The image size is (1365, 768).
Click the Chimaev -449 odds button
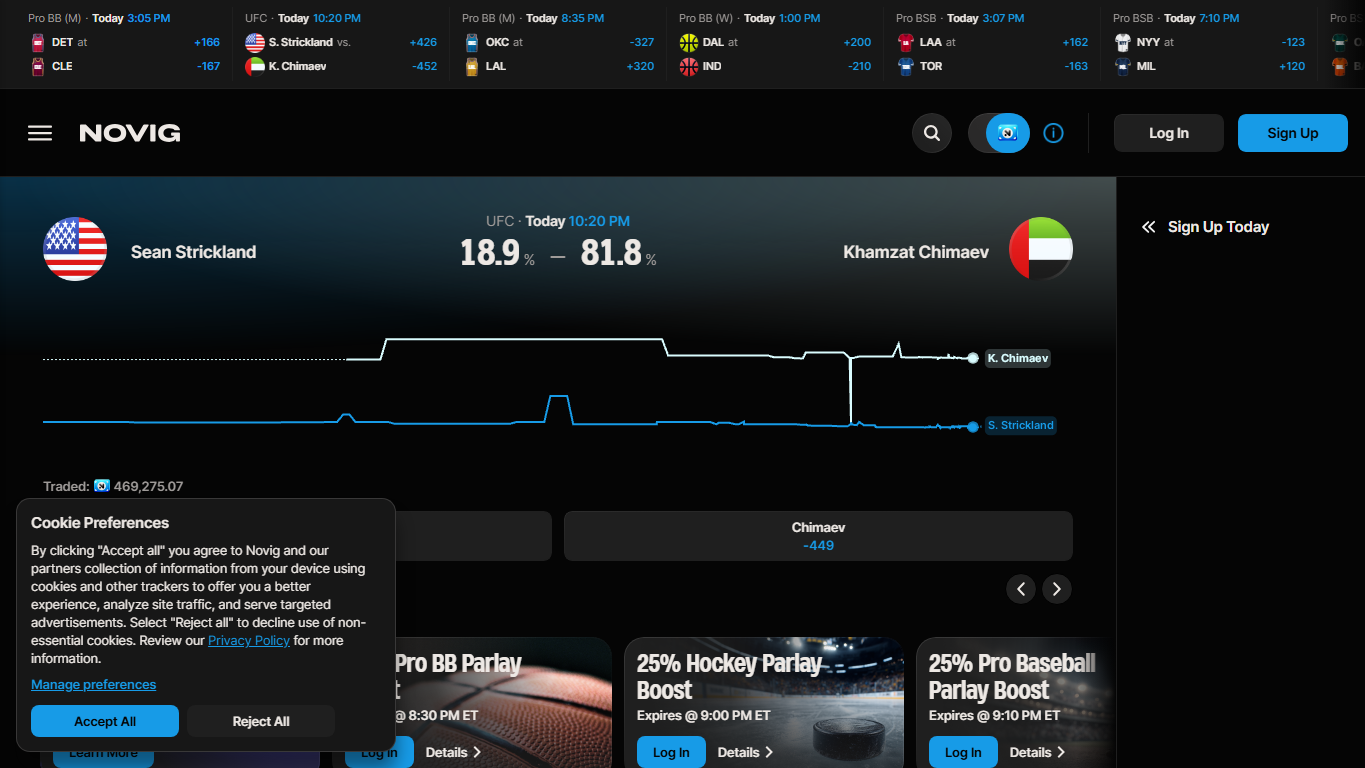pyautogui.click(x=818, y=536)
